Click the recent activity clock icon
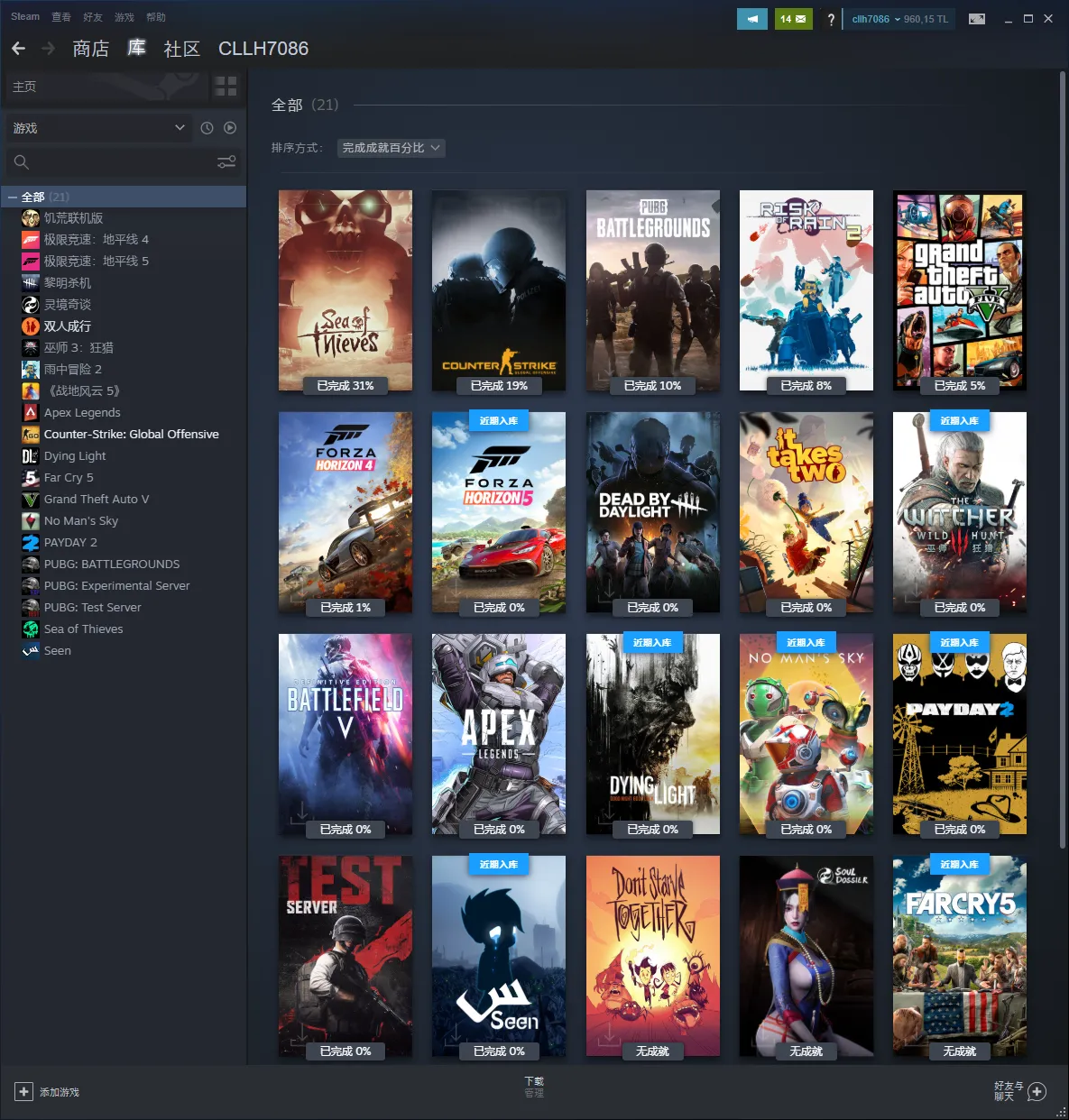Image resolution: width=1069 pixels, height=1120 pixels. click(x=207, y=128)
